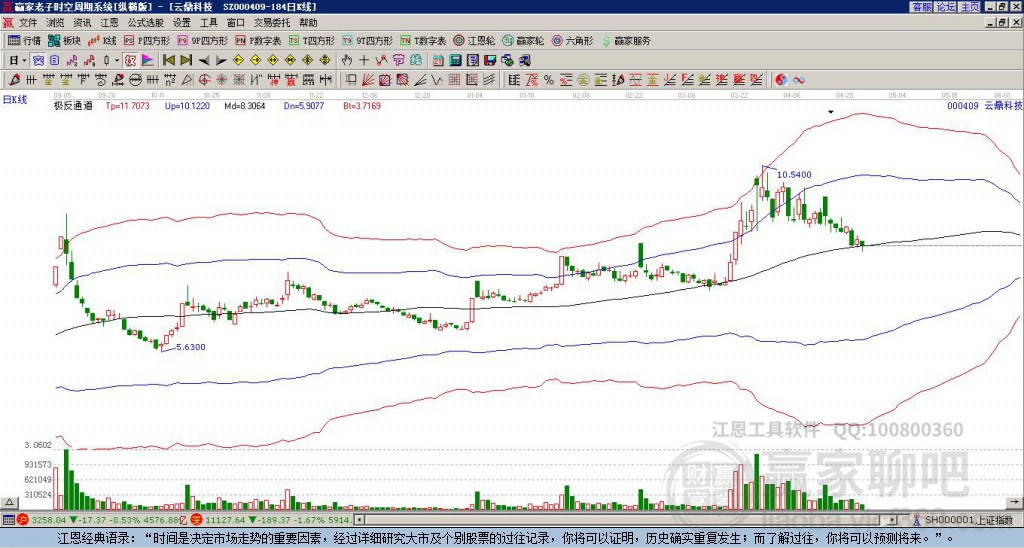This screenshot has width=1024, height=548.
Task: Launch the 赢家轮 wheel tool
Action: pyautogui.click(x=523, y=40)
